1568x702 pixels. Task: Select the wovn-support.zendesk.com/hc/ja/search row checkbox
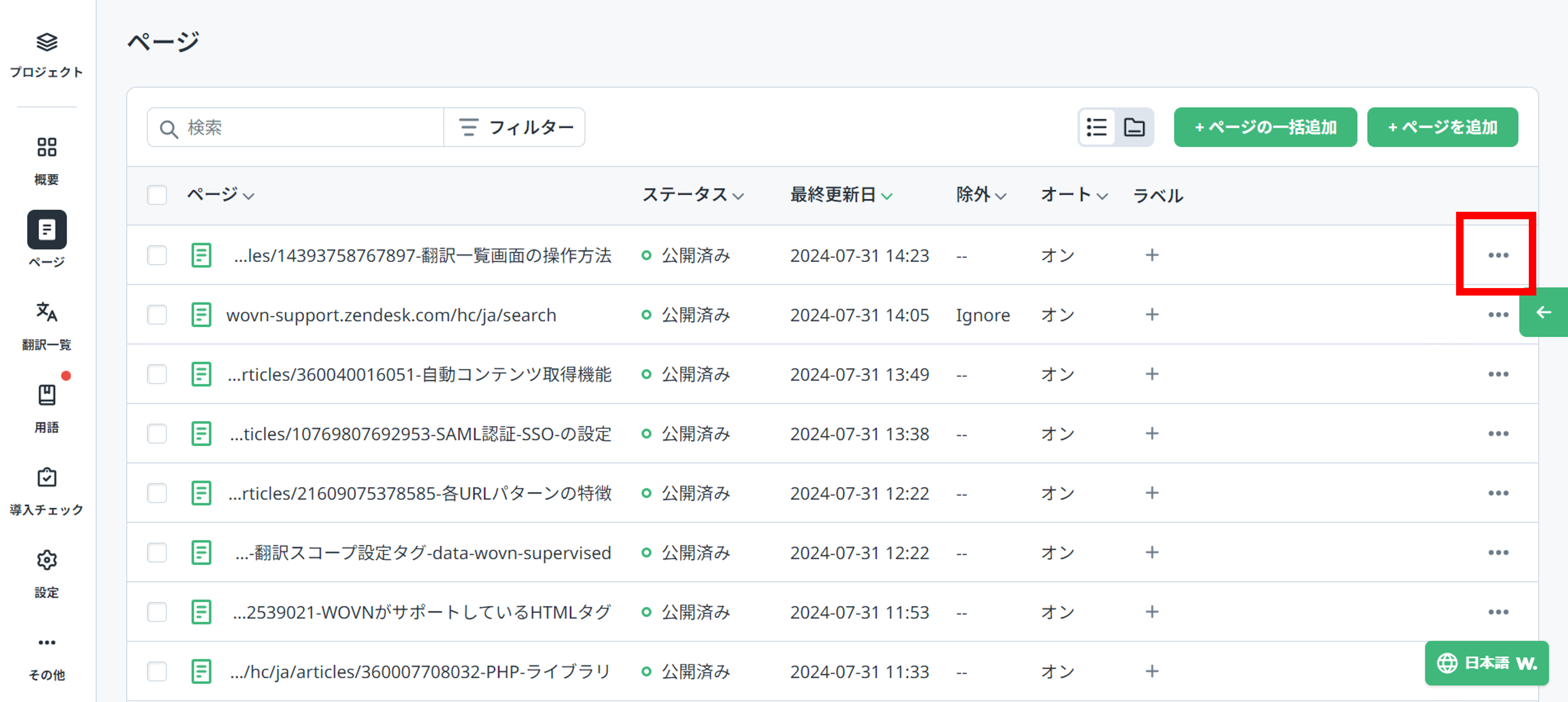[156, 315]
